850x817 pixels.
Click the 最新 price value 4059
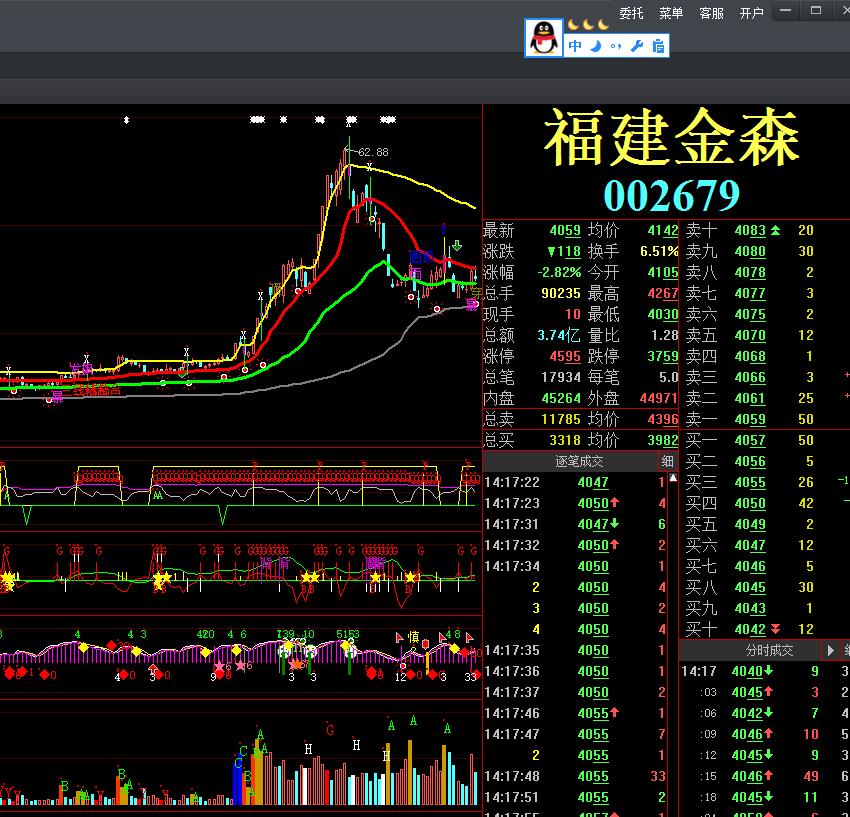565,230
